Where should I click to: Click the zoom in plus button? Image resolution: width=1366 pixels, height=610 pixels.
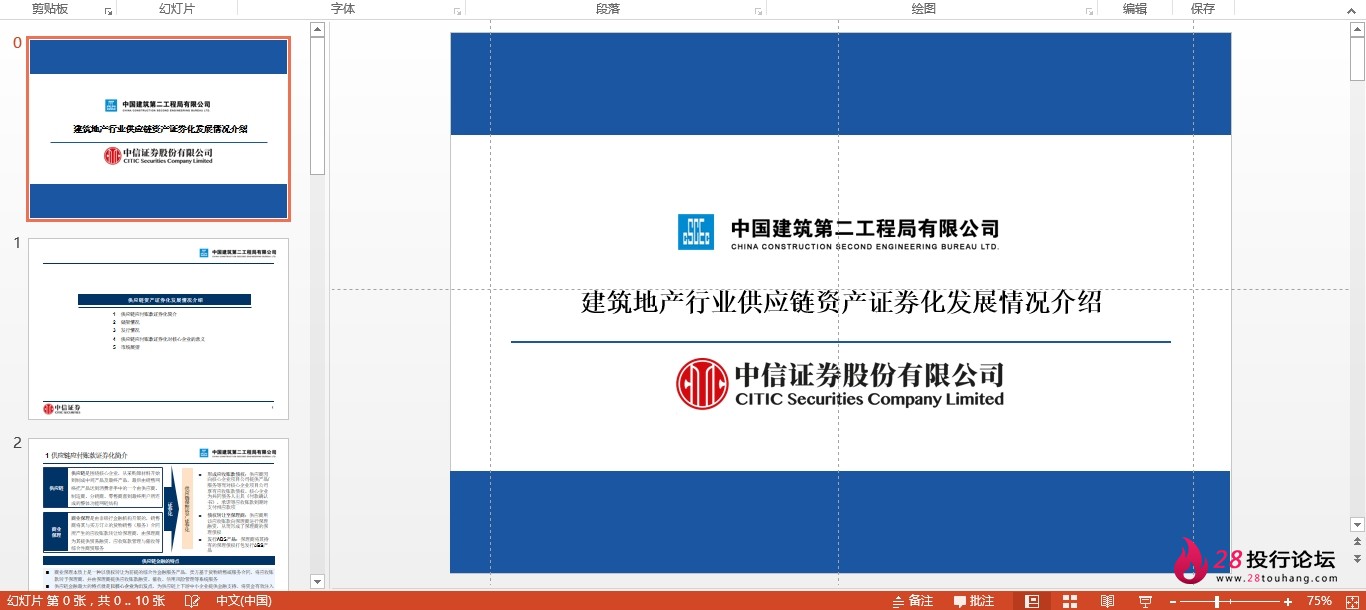[x=1289, y=601]
